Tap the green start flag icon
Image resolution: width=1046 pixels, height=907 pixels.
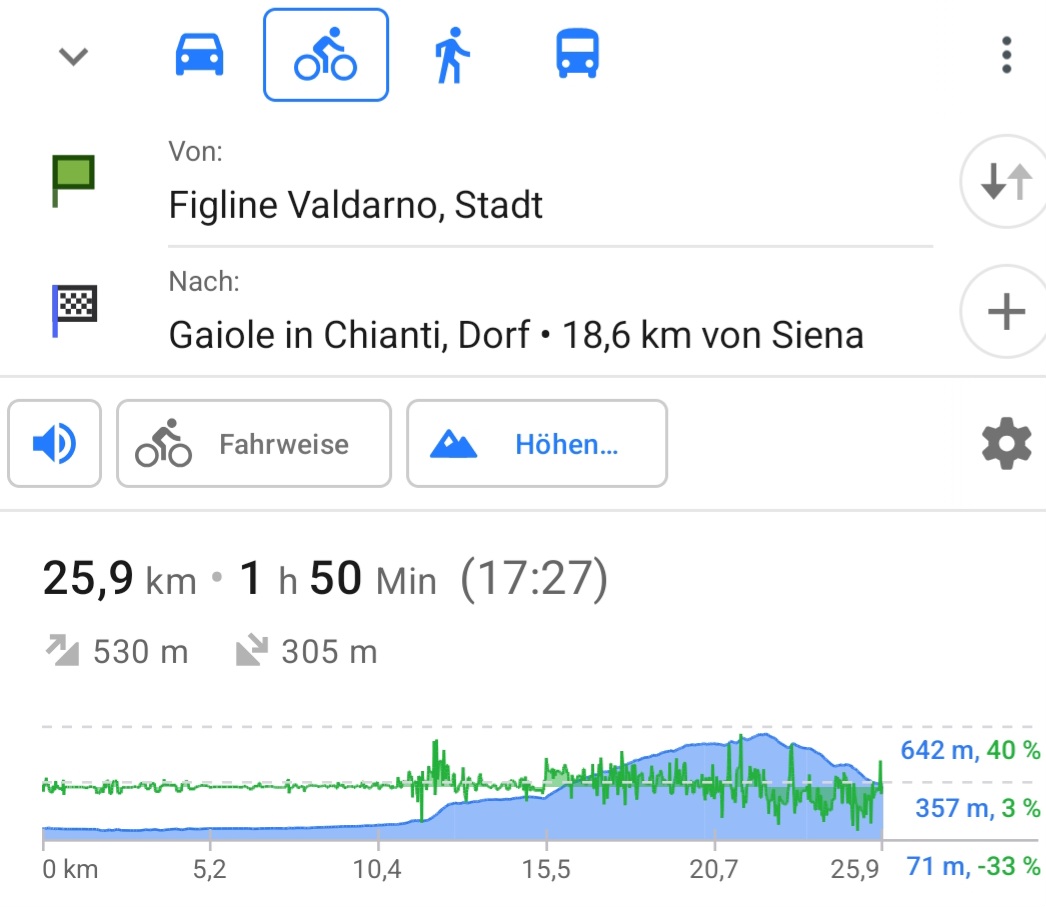click(73, 180)
